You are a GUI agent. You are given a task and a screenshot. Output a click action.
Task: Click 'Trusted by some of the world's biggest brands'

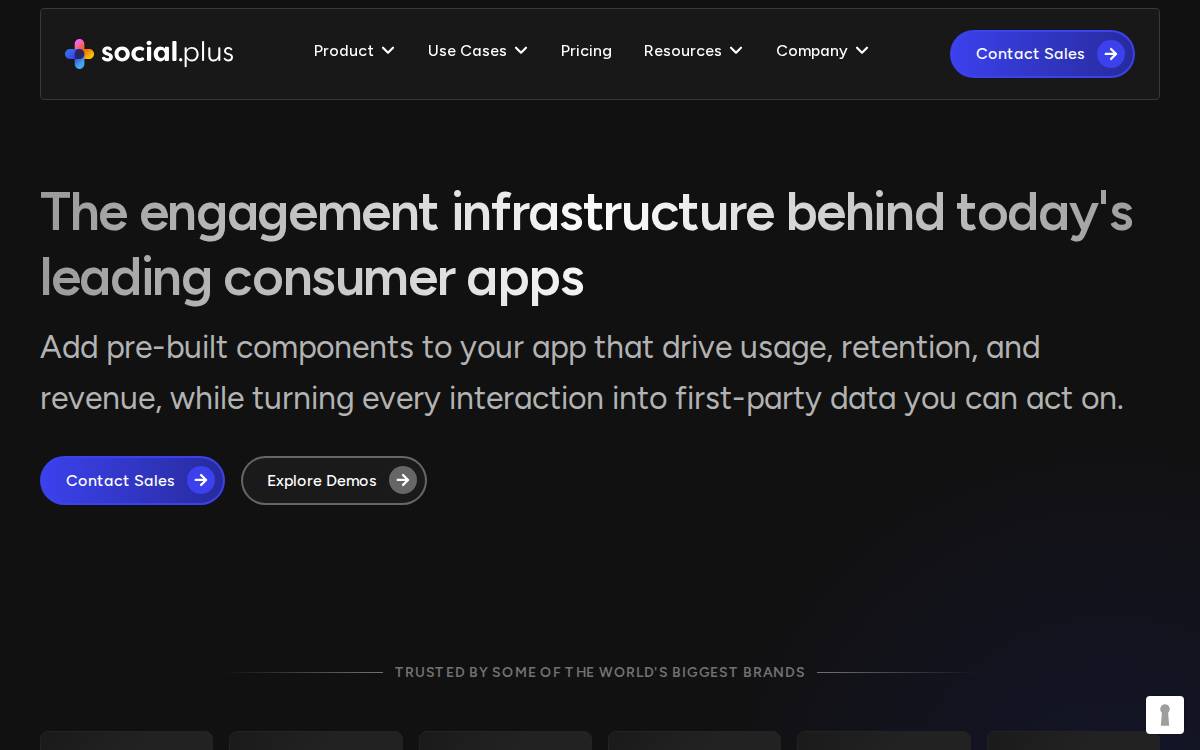[x=600, y=672]
